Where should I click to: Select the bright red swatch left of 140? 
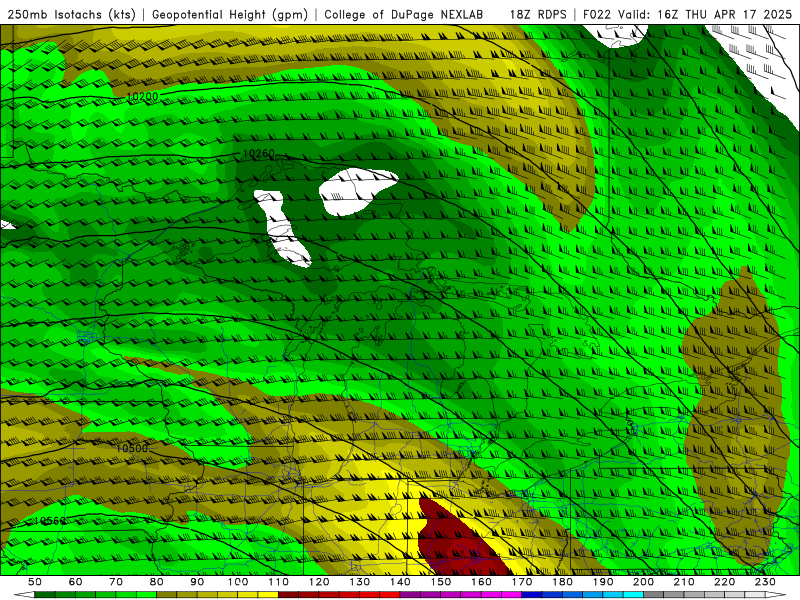click(x=390, y=595)
